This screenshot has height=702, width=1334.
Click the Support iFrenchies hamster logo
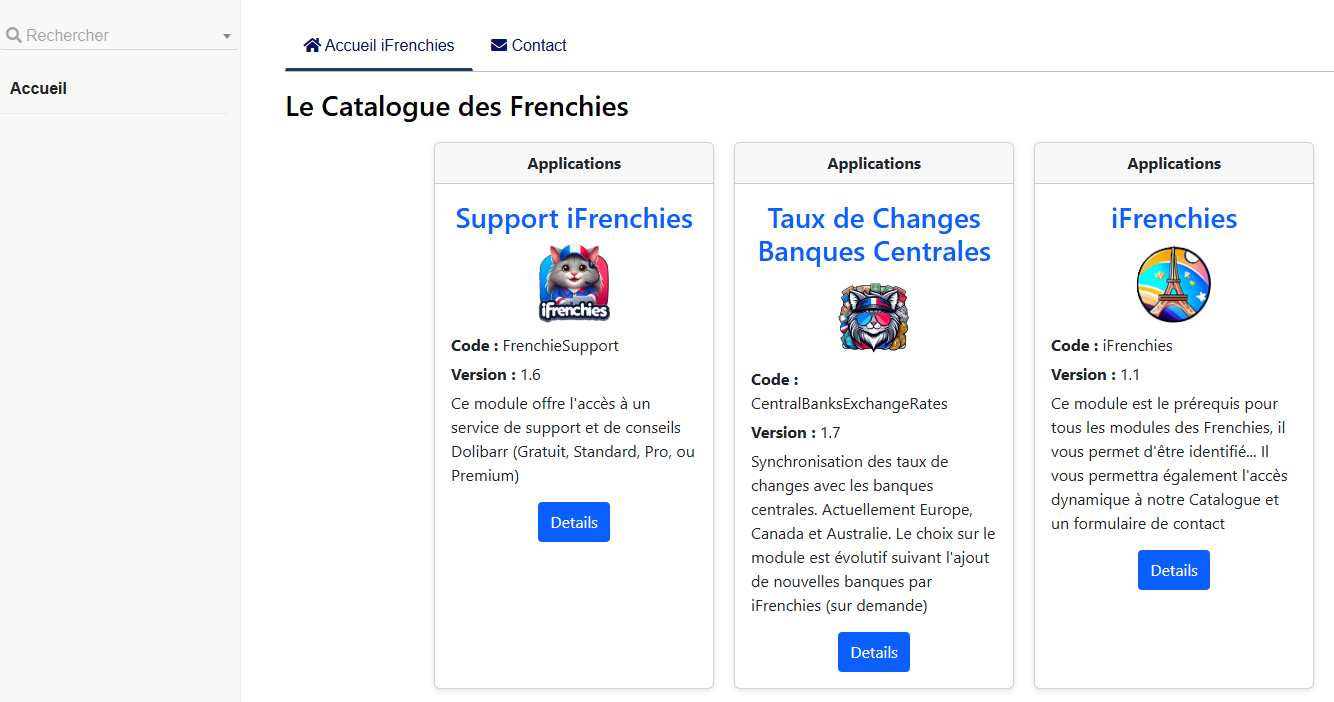click(574, 284)
